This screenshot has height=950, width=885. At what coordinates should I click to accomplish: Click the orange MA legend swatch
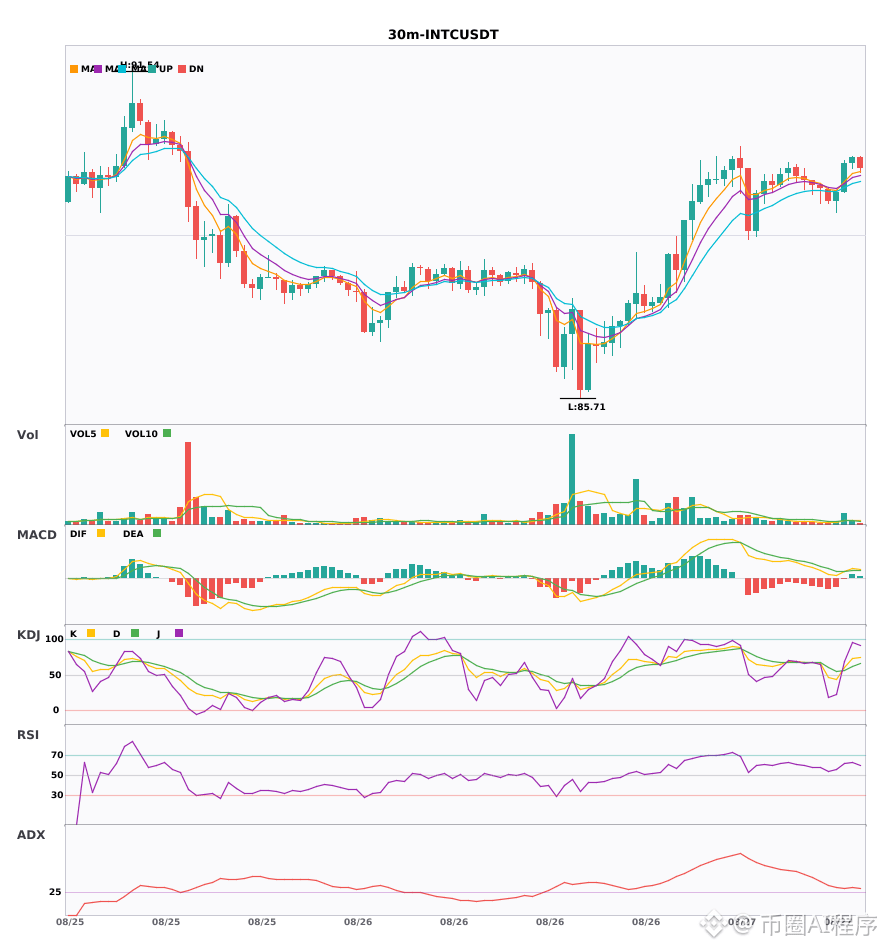[74, 69]
